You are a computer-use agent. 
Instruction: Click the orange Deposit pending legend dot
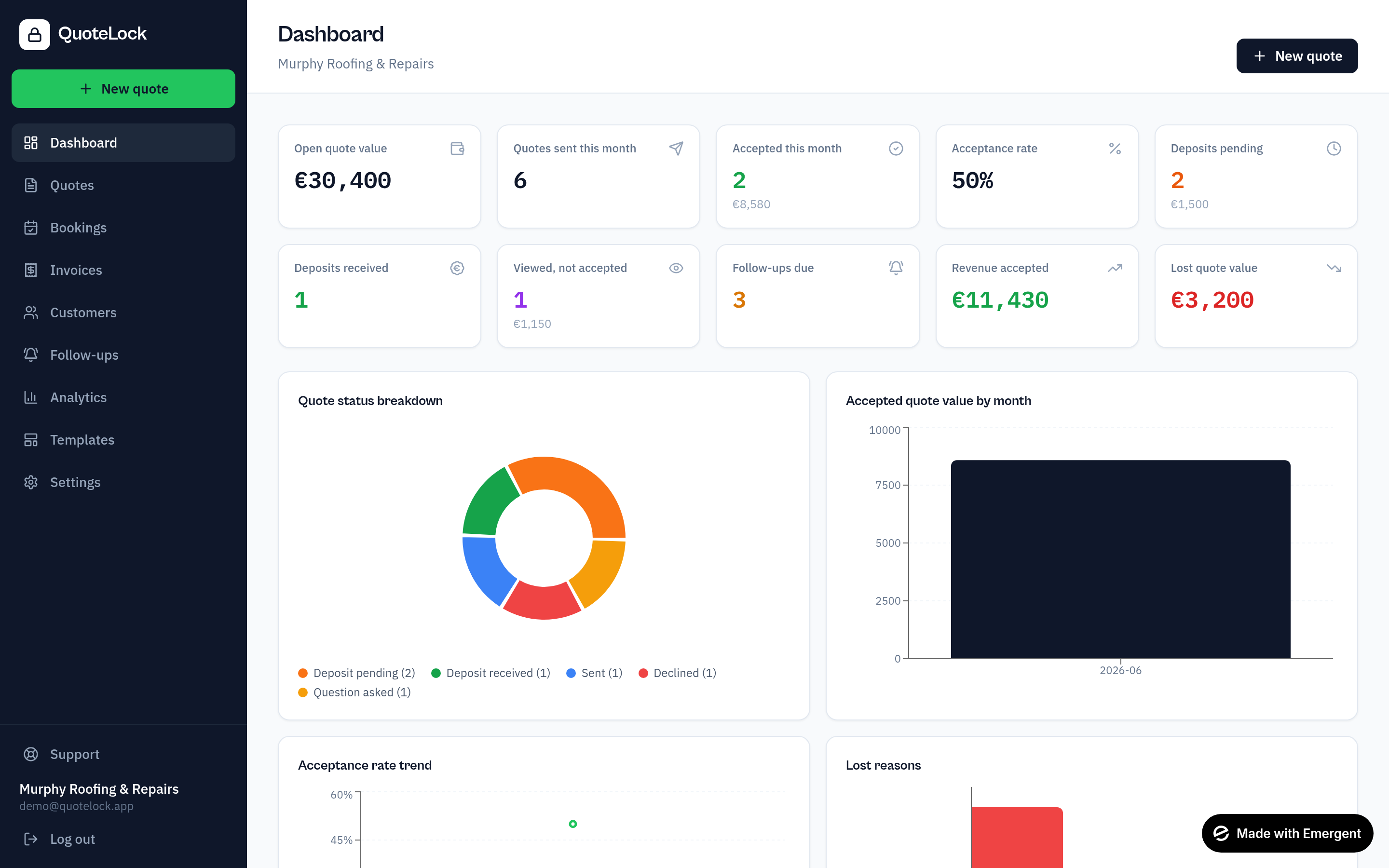pyautogui.click(x=303, y=673)
